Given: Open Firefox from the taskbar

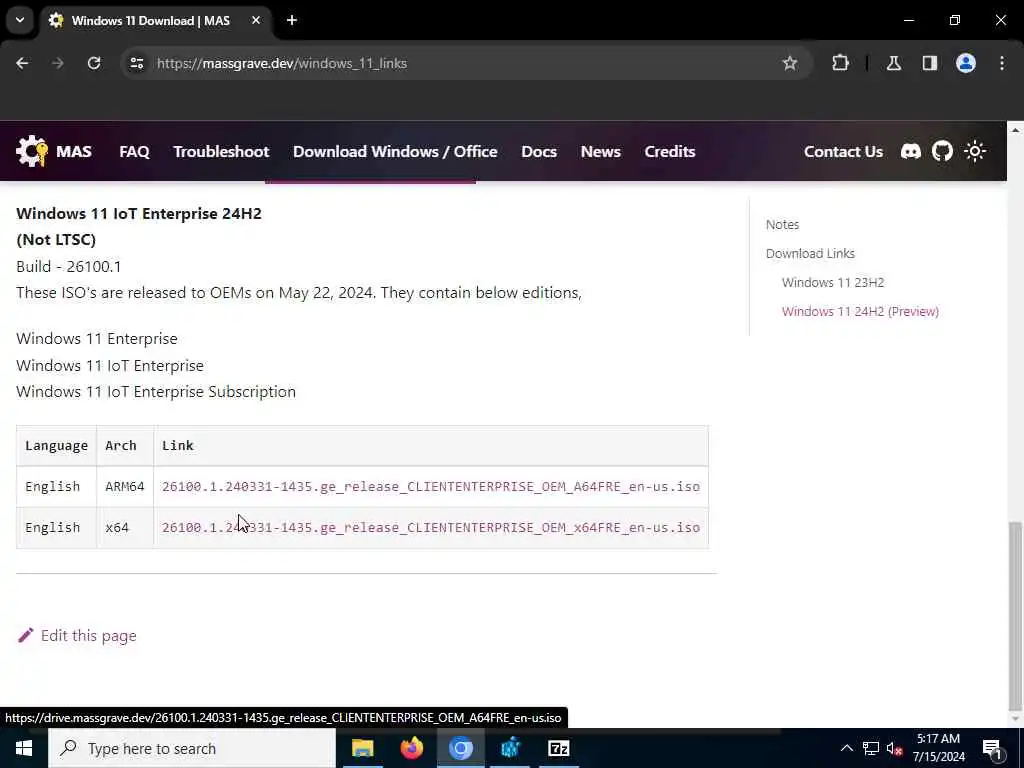Looking at the screenshot, I should tap(412, 748).
